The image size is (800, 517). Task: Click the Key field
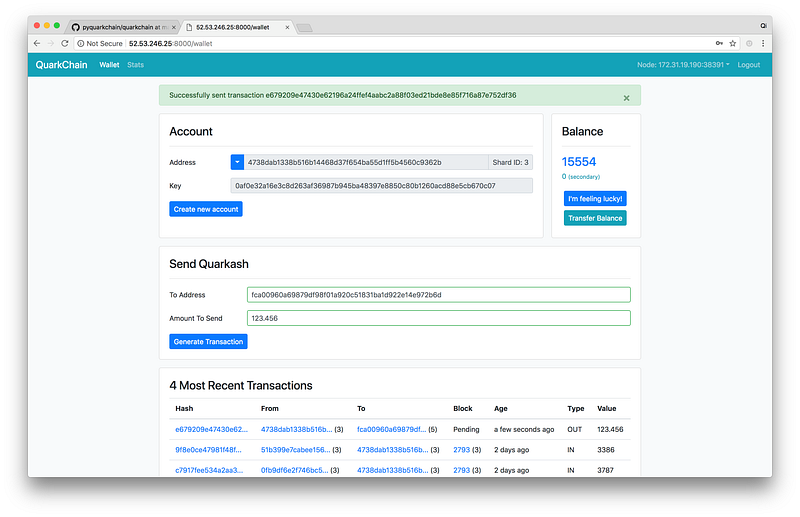pos(382,186)
